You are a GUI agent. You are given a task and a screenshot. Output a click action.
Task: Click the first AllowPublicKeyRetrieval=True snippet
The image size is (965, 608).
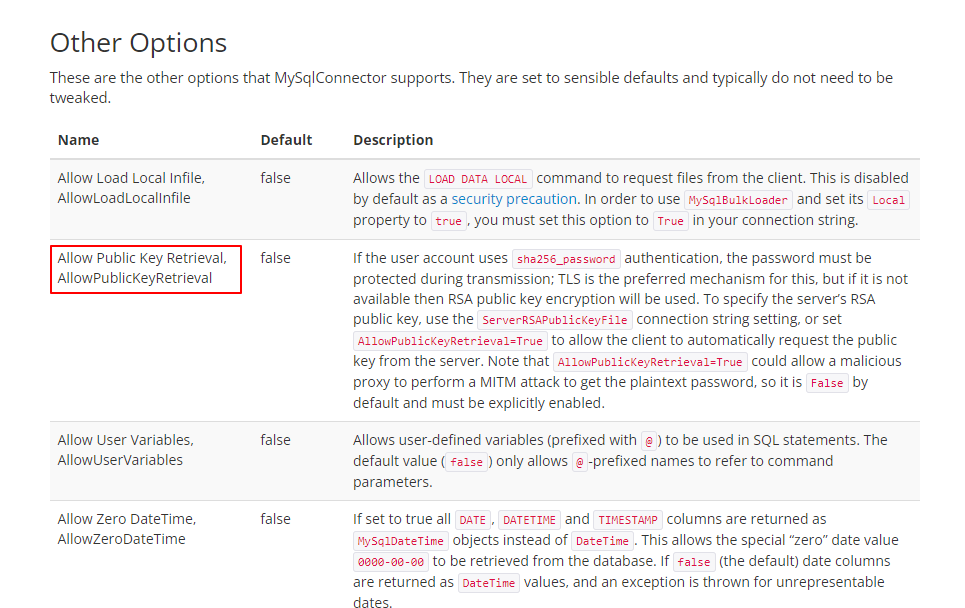pyautogui.click(x=450, y=341)
